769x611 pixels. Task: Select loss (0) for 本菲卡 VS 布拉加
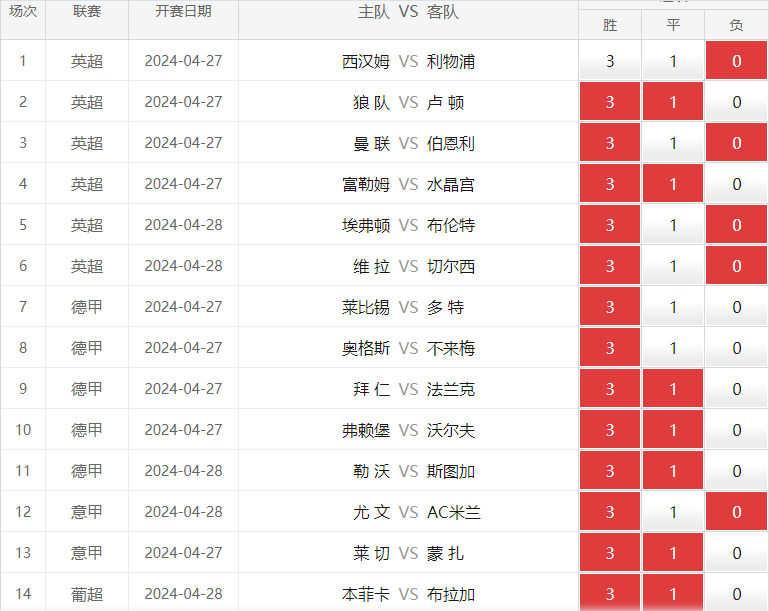point(737,593)
